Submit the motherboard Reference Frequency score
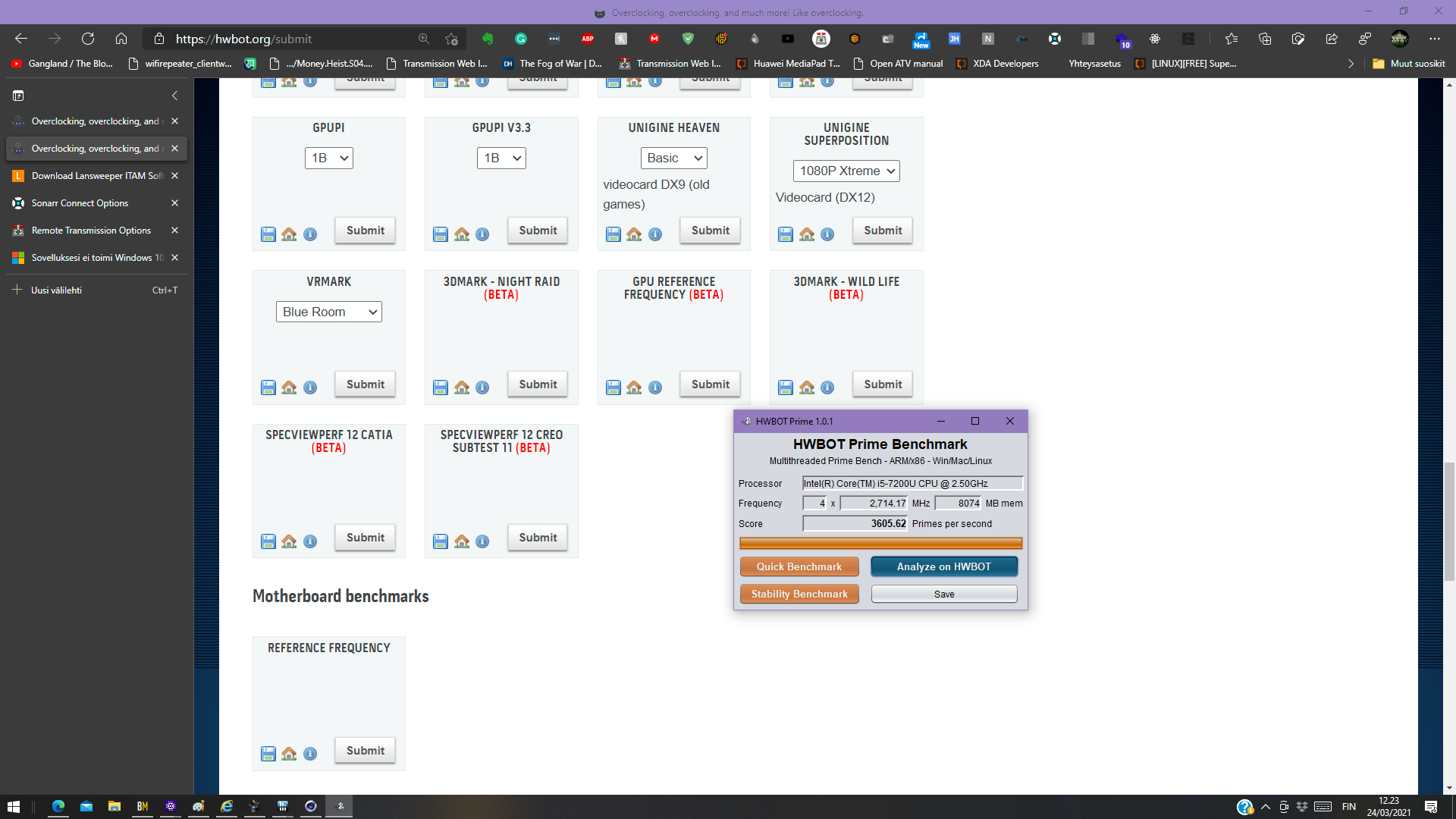 tap(365, 751)
